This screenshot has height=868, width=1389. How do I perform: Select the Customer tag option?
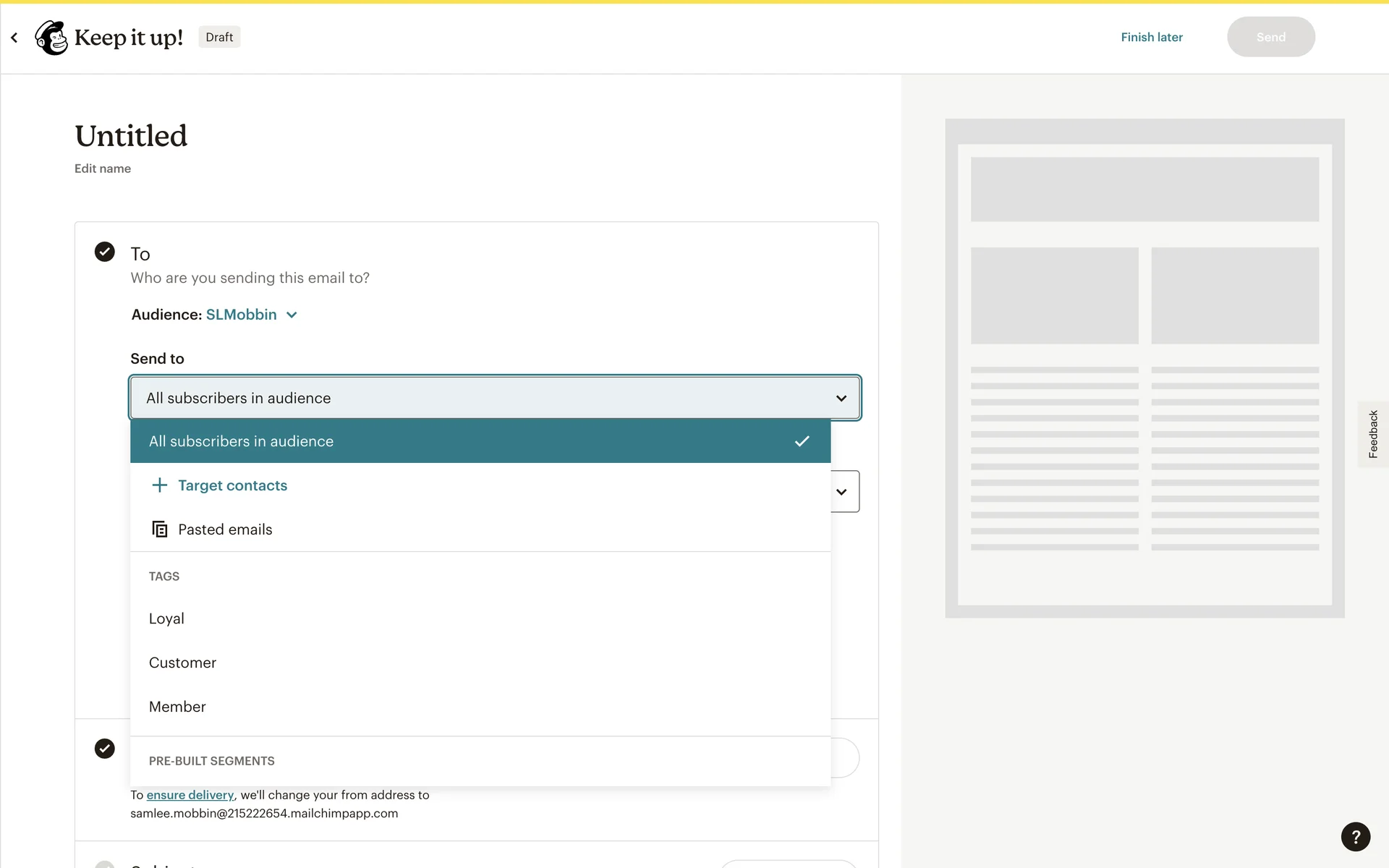click(x=182, y=663)
